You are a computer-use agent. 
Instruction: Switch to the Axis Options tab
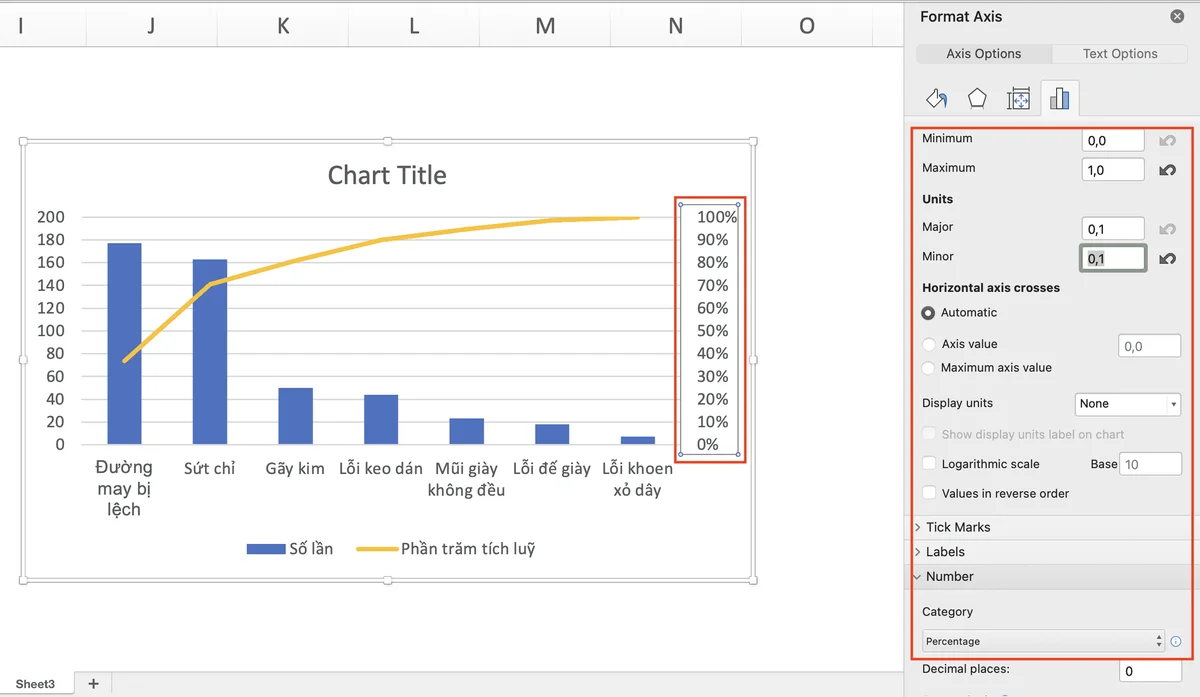click(984, 54)
